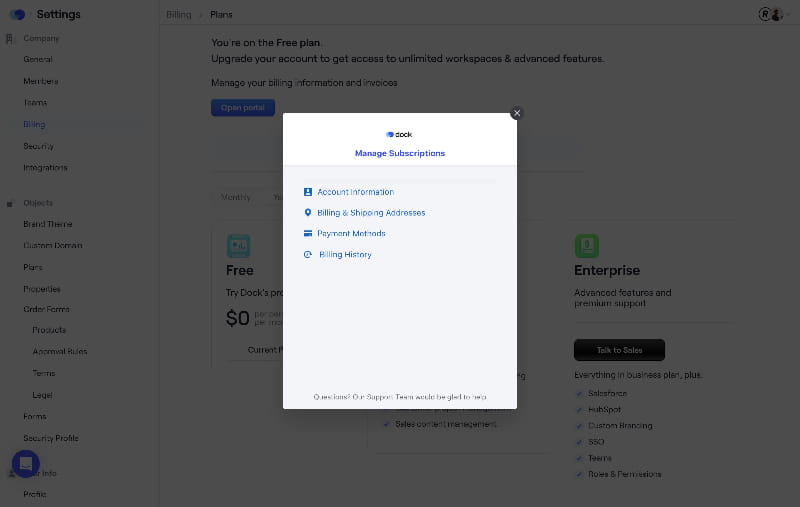Open Billing & Shipping Addresses

click(371, 213)
